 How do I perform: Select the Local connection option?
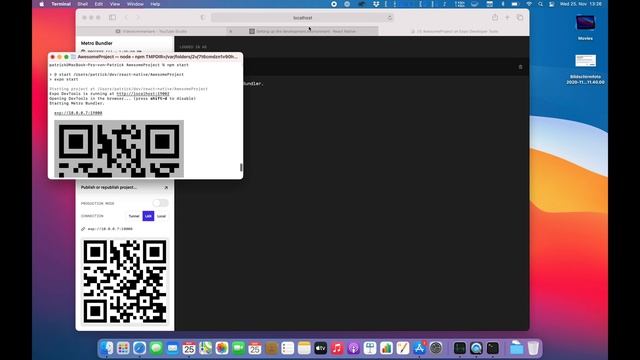click(162, 216)
